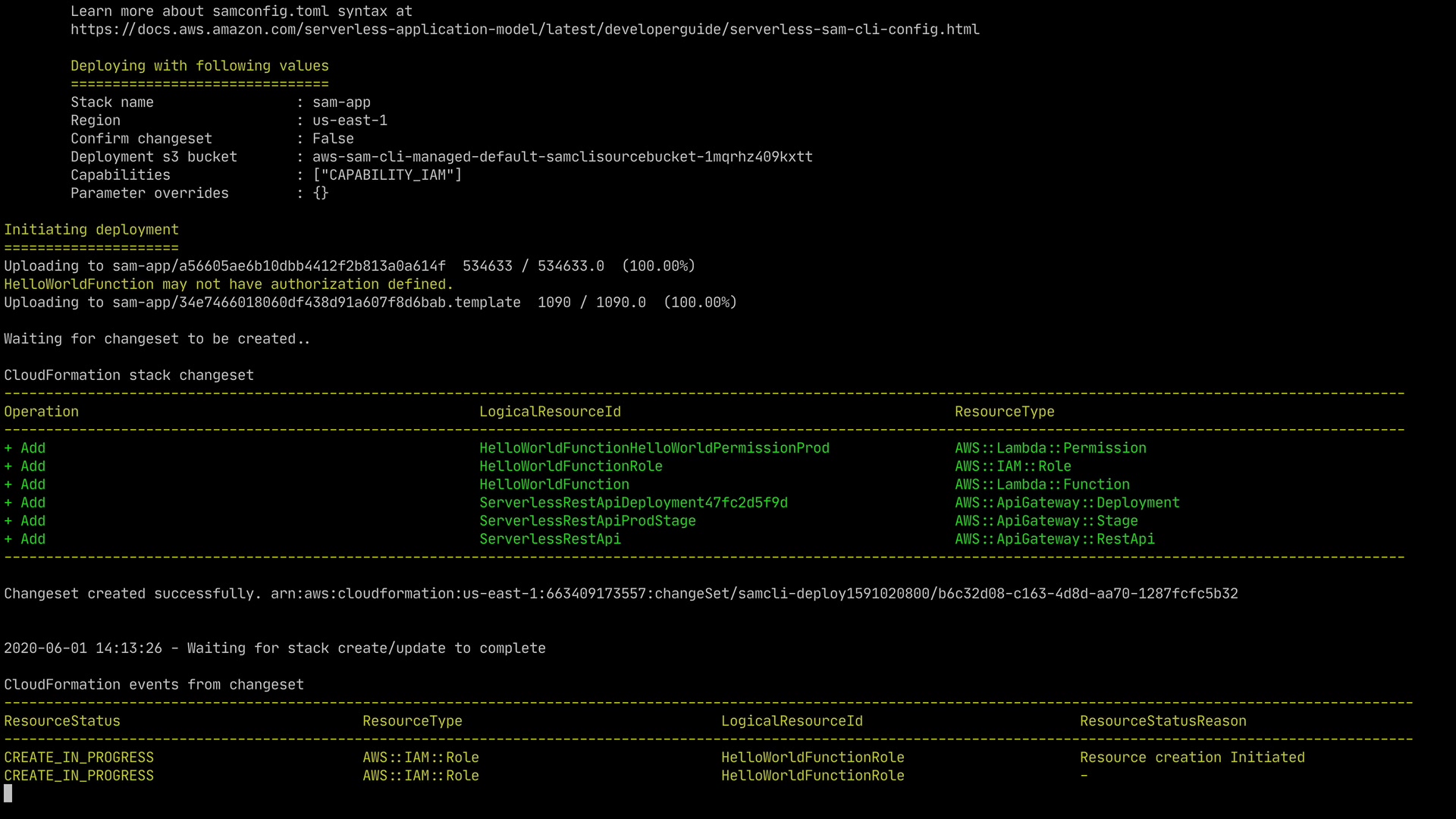Click the ServerlessRestApiProdStage entry
This screenshot has width=1456, height=819.
(587, 521)
